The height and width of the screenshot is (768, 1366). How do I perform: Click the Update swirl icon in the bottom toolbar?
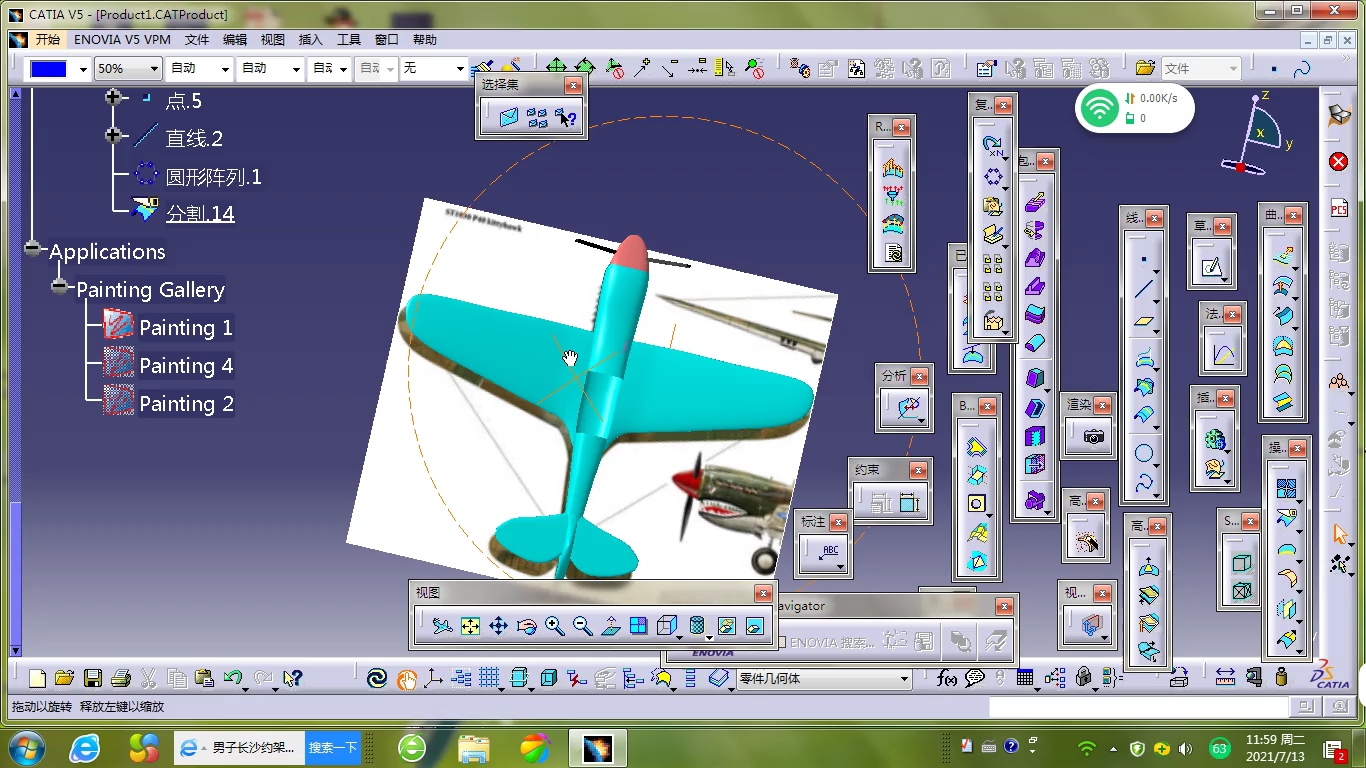coord(376,679)
